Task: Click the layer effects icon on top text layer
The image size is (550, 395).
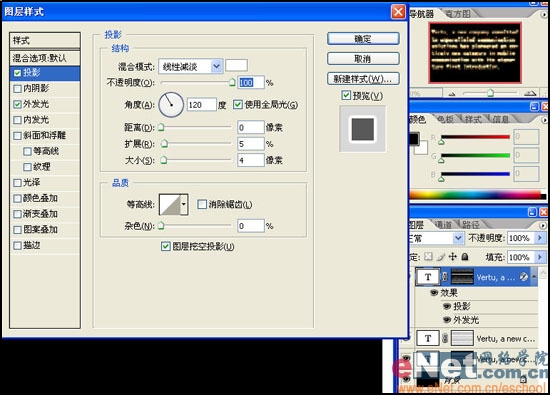Action: (x=524, y=277)
